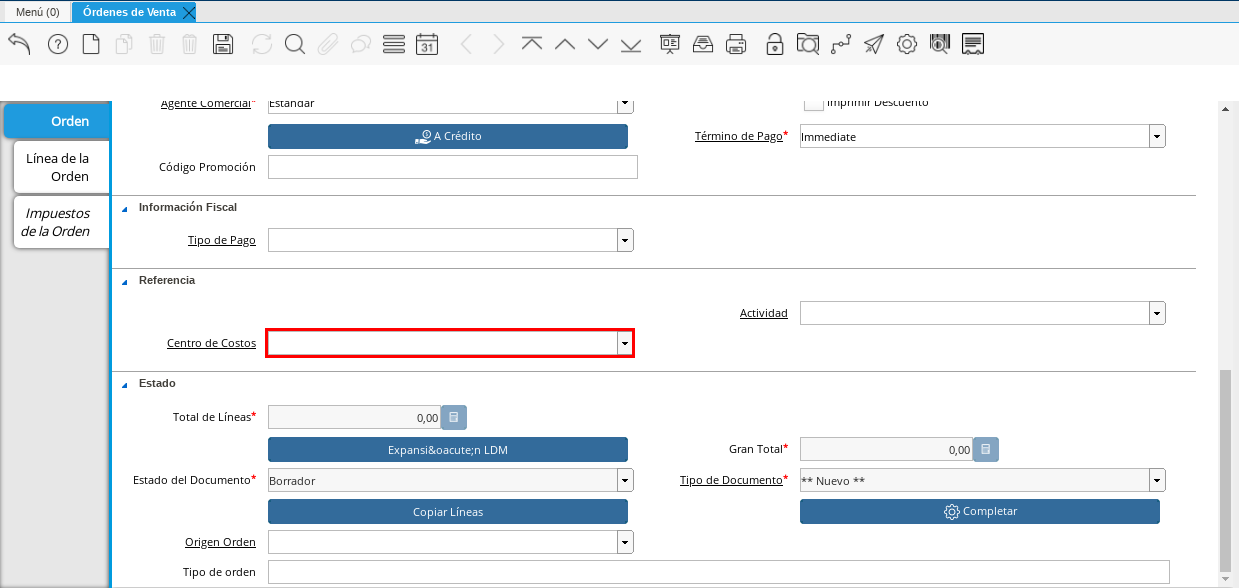
Task: Click the padlock lock record icon
Action: point(775,44)
